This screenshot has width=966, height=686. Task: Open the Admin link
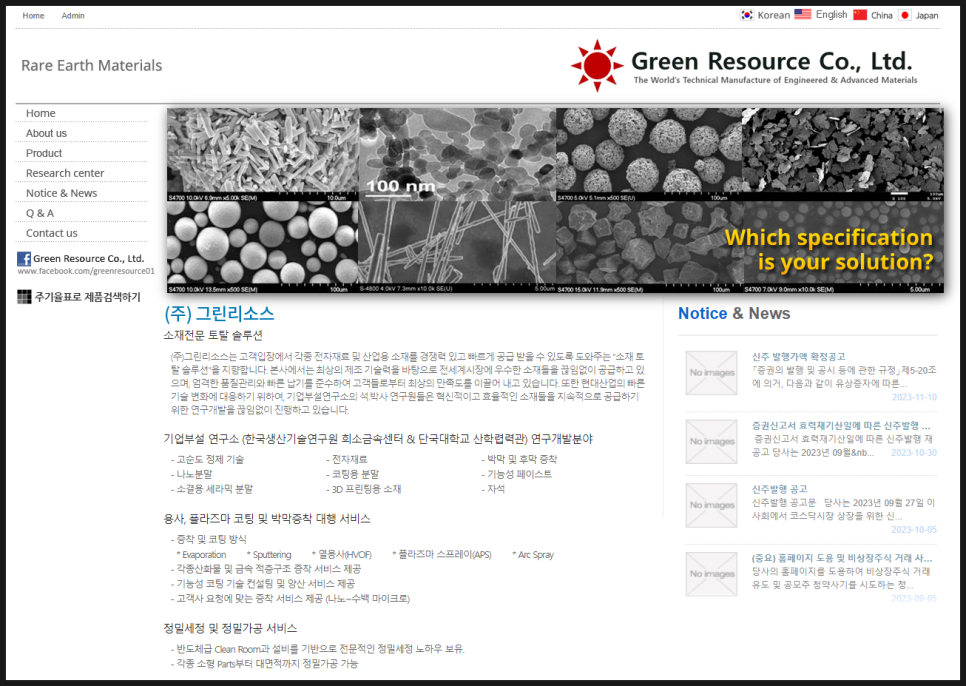point(73,15)
